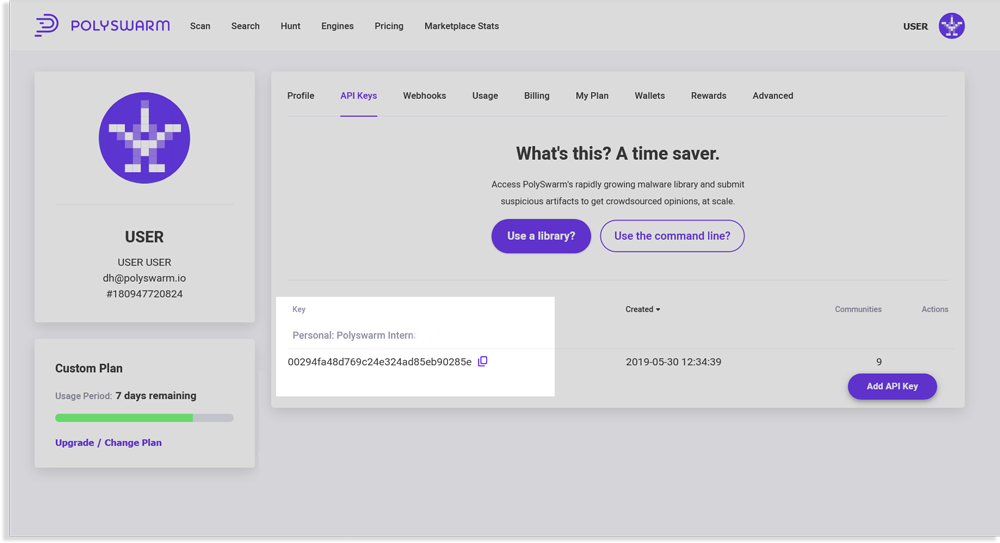Open Marketplace Stats
Viewport: 1000px width, 543px height.
[x=462, y=26]
